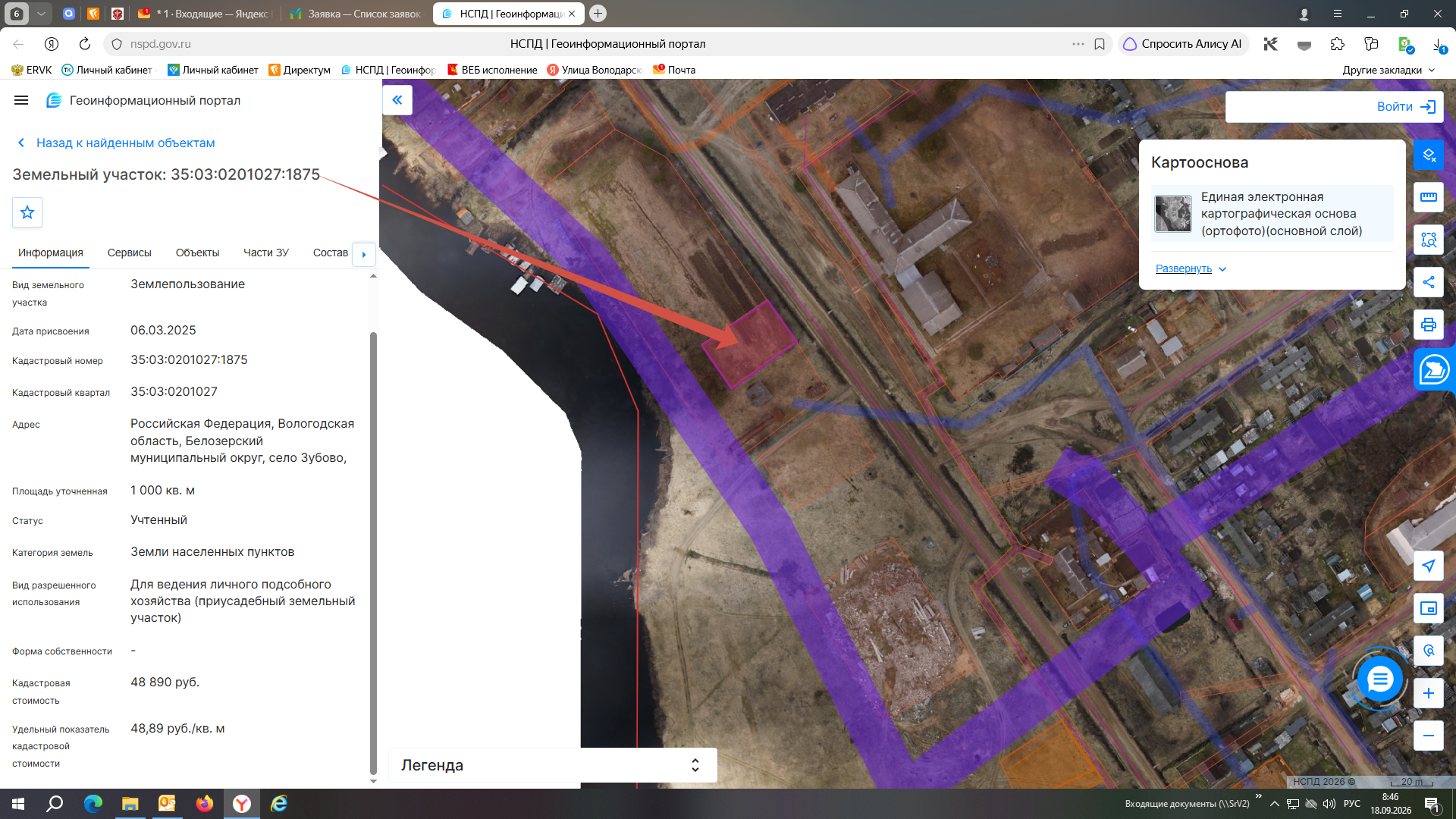Select the ruler measurement tool
This screenshot has height=819, width=1456.
[1429, 197]
